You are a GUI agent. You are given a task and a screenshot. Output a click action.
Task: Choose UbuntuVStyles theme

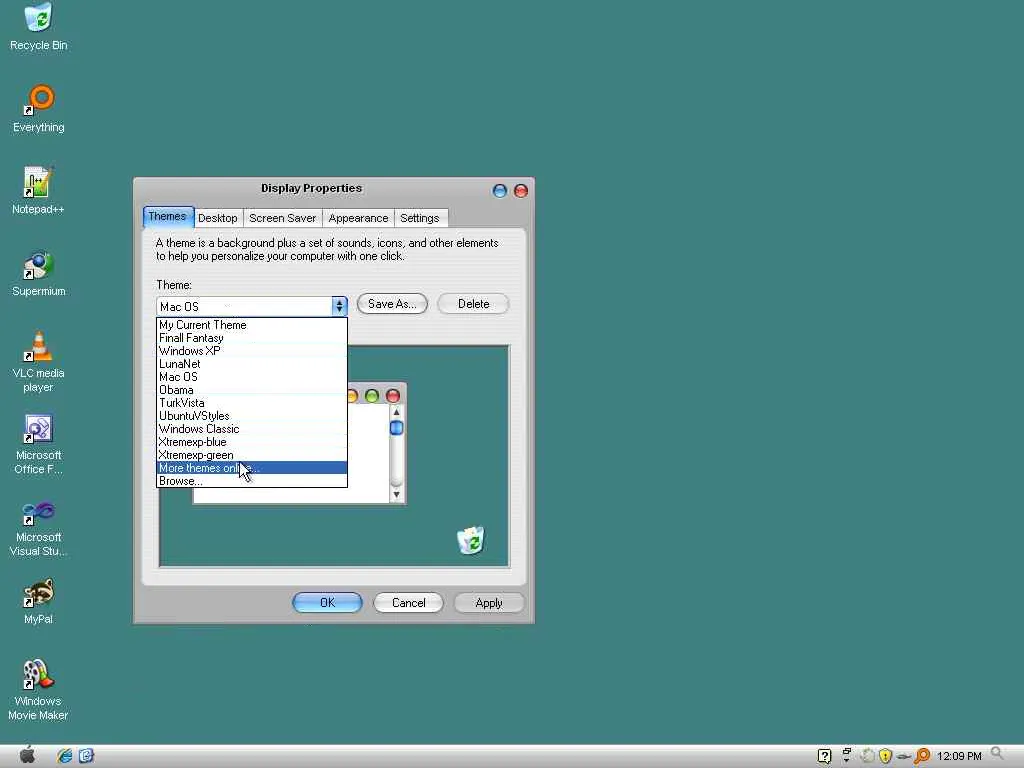(251, 416)
